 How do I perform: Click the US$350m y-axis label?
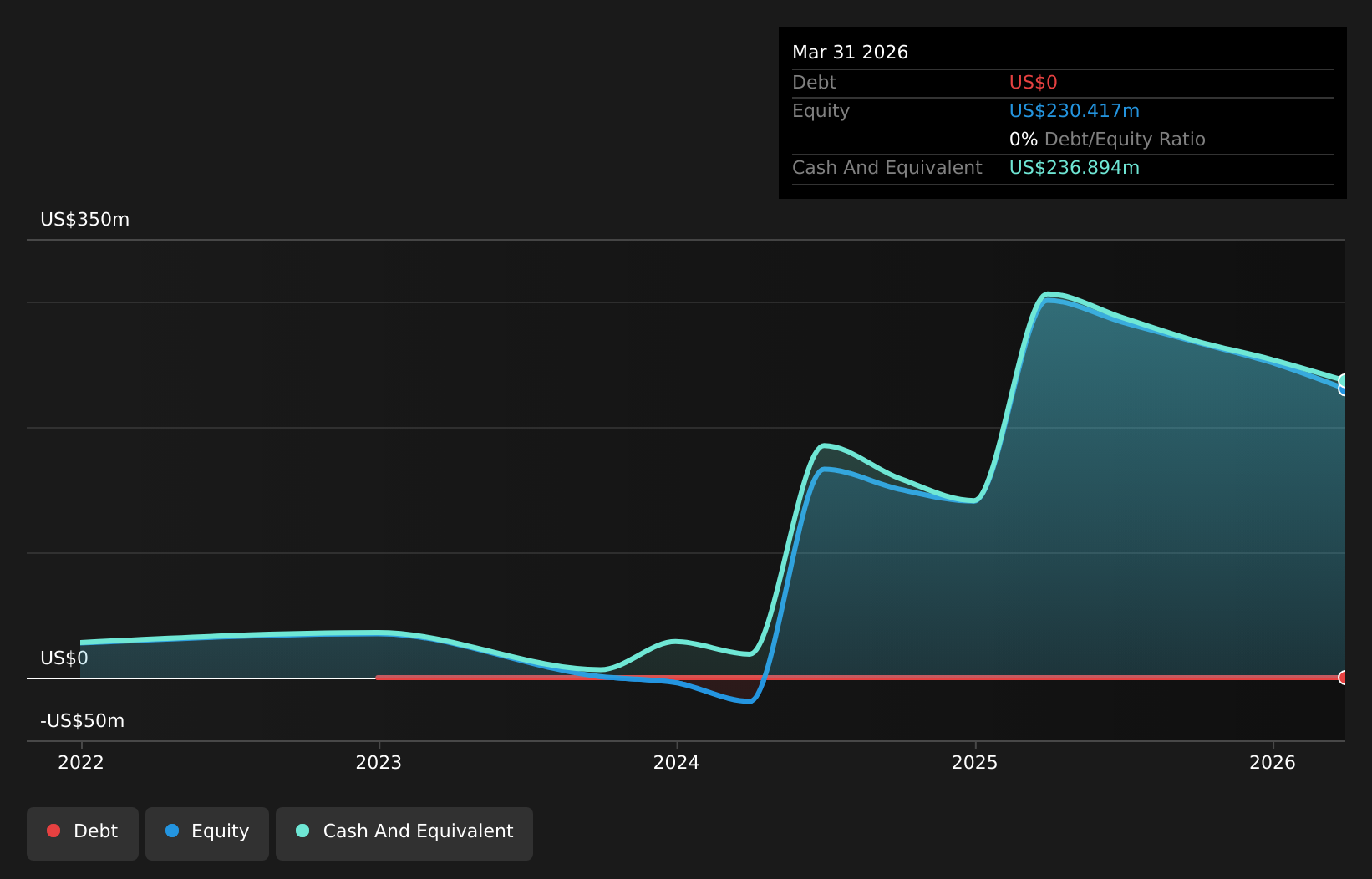tap(85, 220)
